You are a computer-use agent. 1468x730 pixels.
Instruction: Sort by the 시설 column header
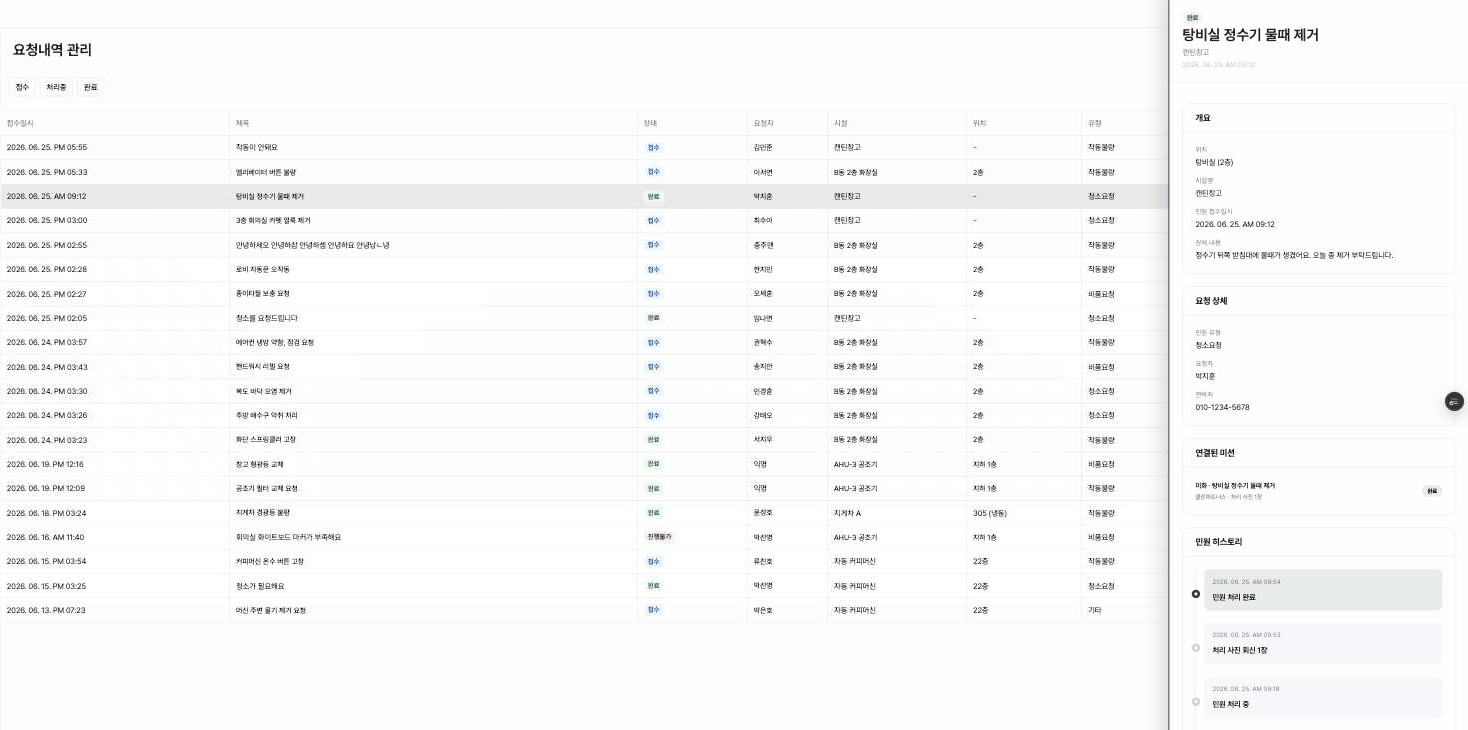coord(841,123)
